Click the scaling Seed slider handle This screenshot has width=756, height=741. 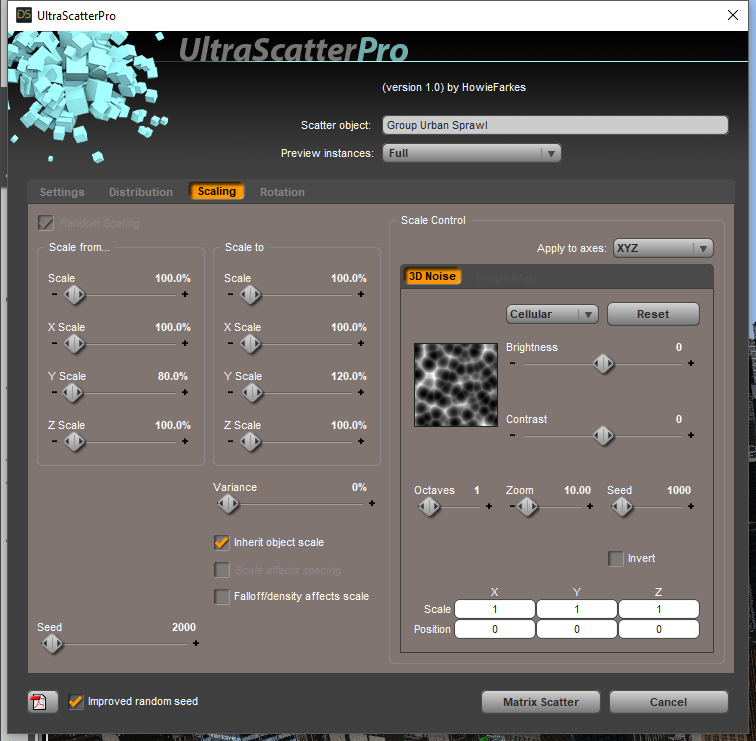click(x=52, y=644)
